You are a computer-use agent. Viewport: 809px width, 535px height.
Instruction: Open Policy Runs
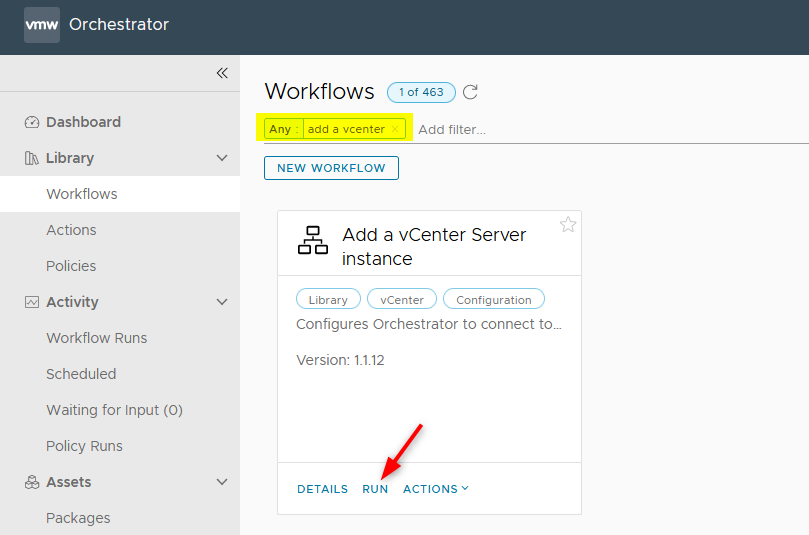click(84, 446)
